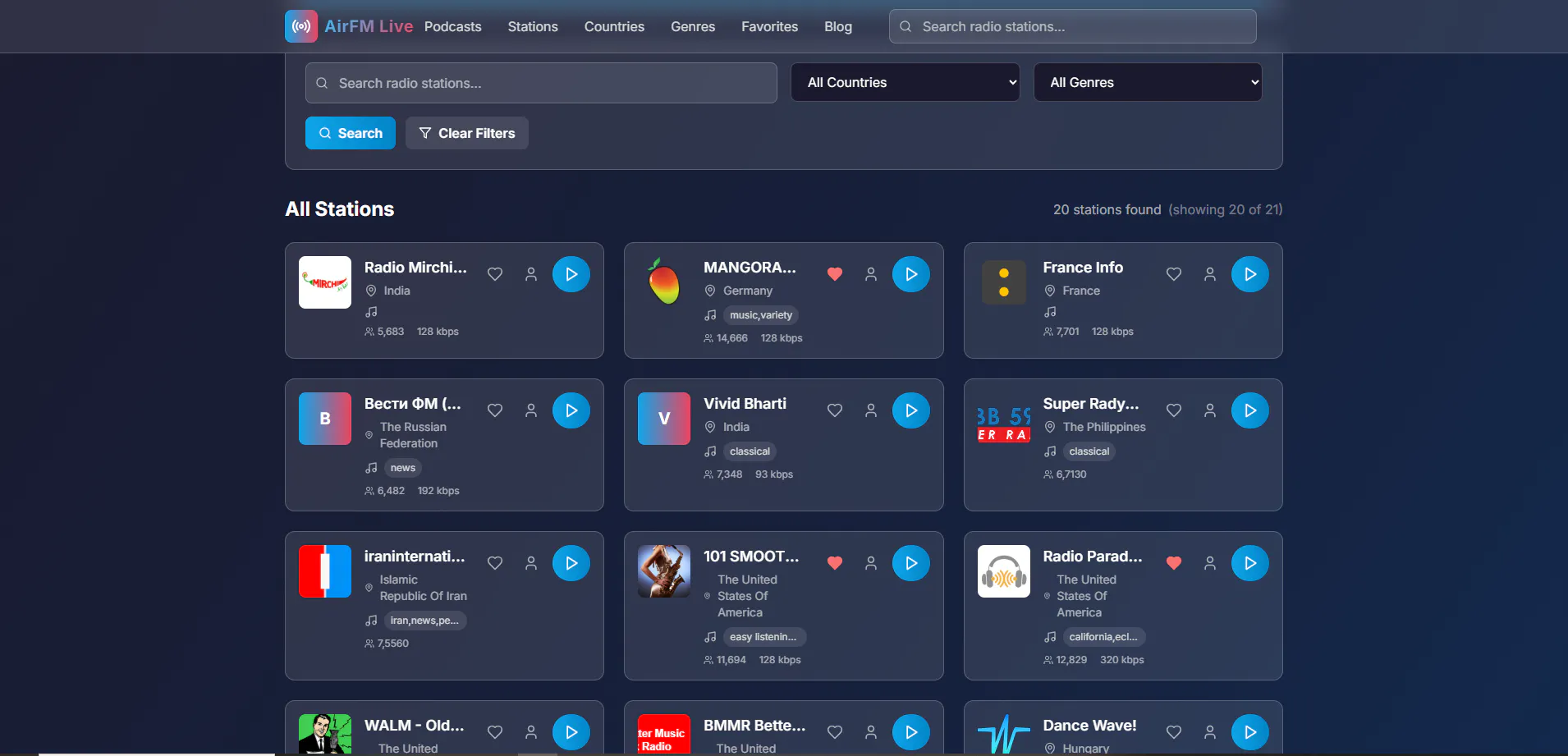Favorite Radio Mirchi with the heart icon

pyautogui.click(x=495, y=274)
